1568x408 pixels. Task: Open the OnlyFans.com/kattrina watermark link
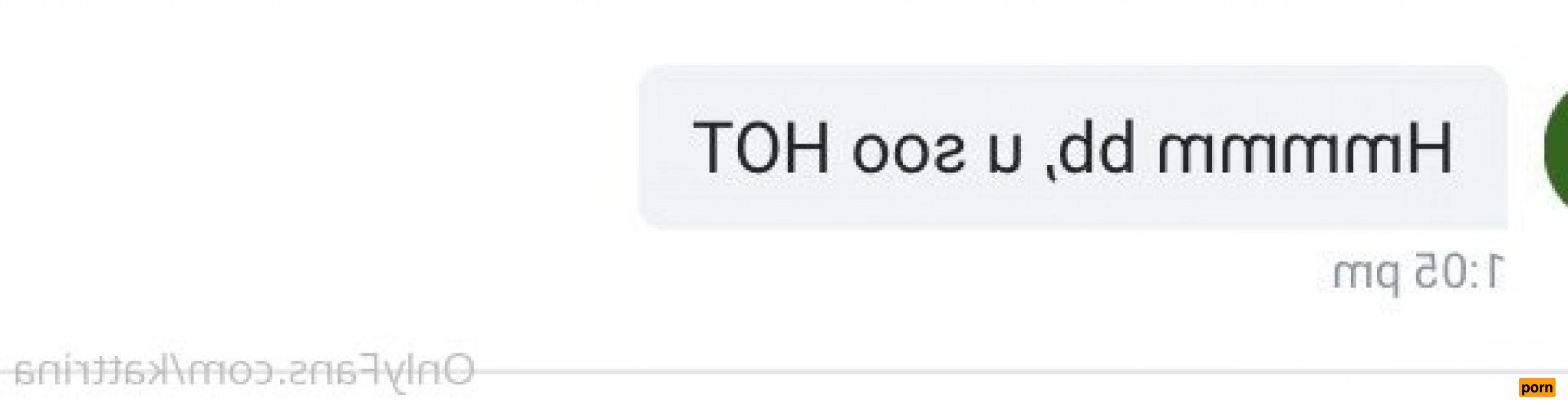coord(243,371)
